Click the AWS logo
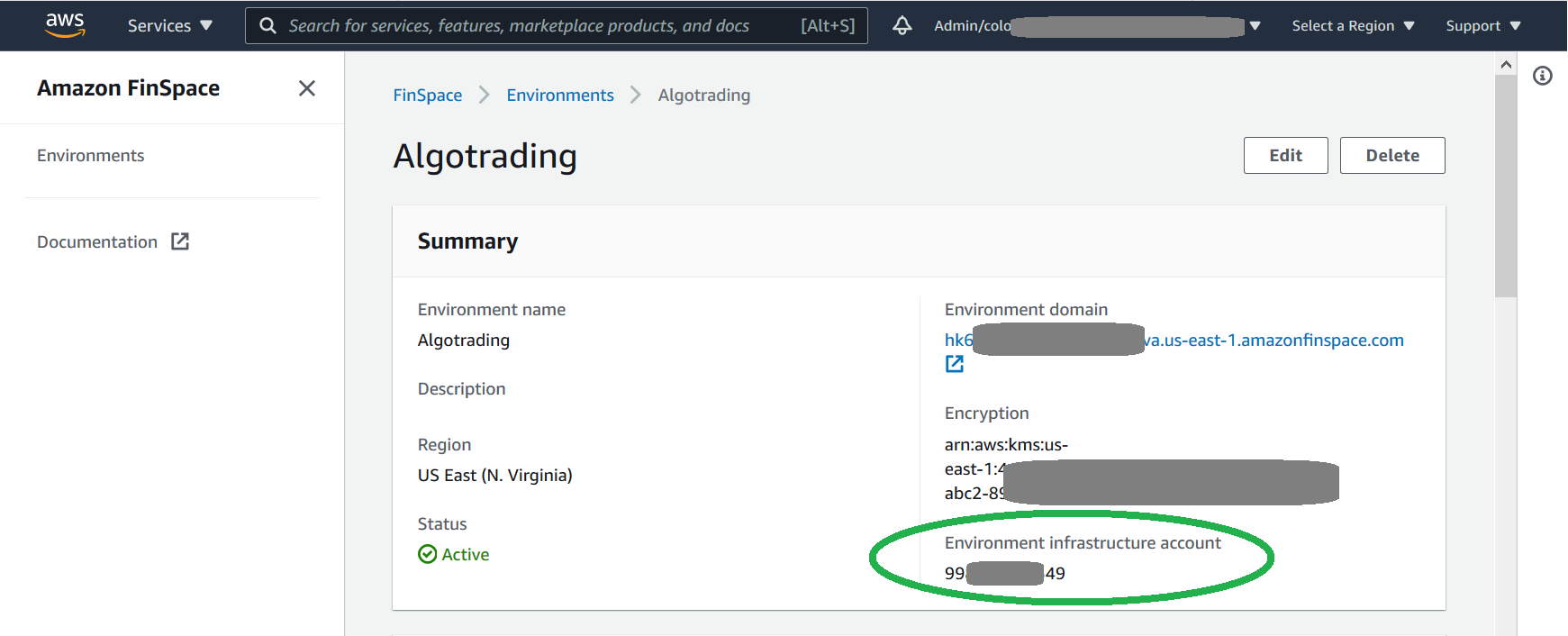Image resolution: width=1568 pixels, height=636 pixels. click(x=65, y=25)
